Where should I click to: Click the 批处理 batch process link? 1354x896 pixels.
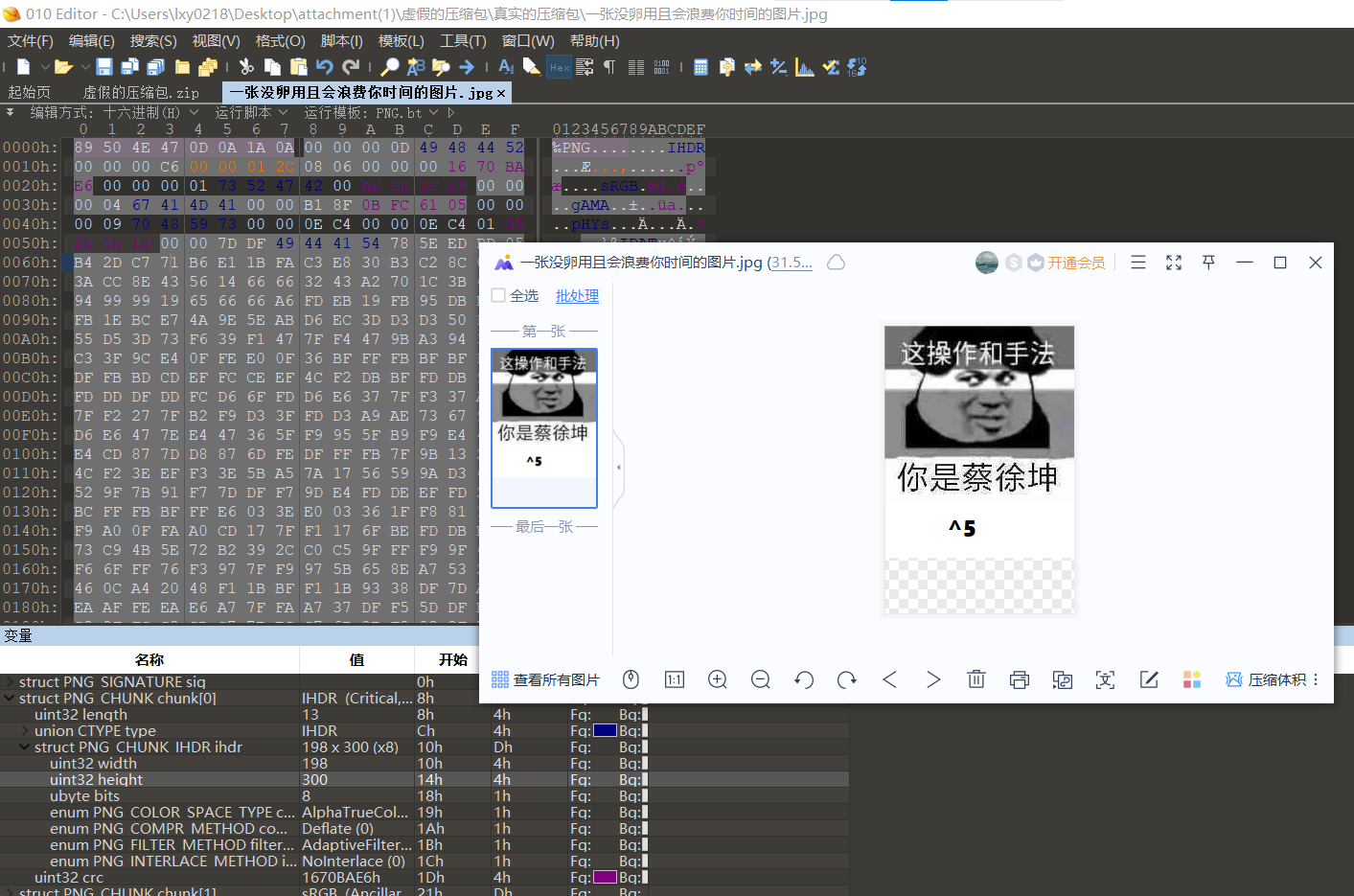click(577, 296)
